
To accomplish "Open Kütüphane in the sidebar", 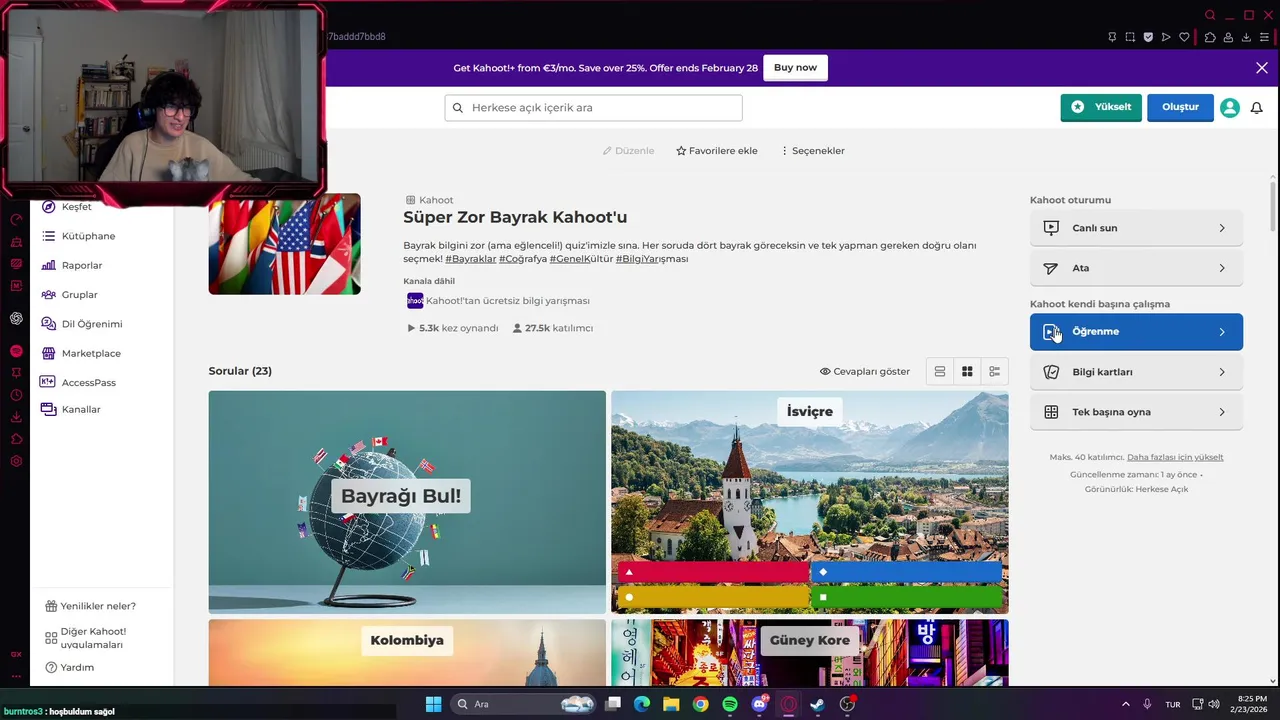I will (x=78, y=236).
